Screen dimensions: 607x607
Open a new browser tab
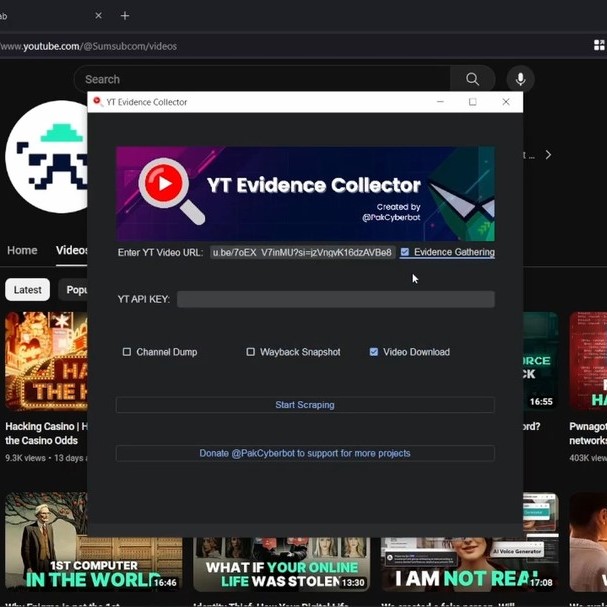point(125,16)
